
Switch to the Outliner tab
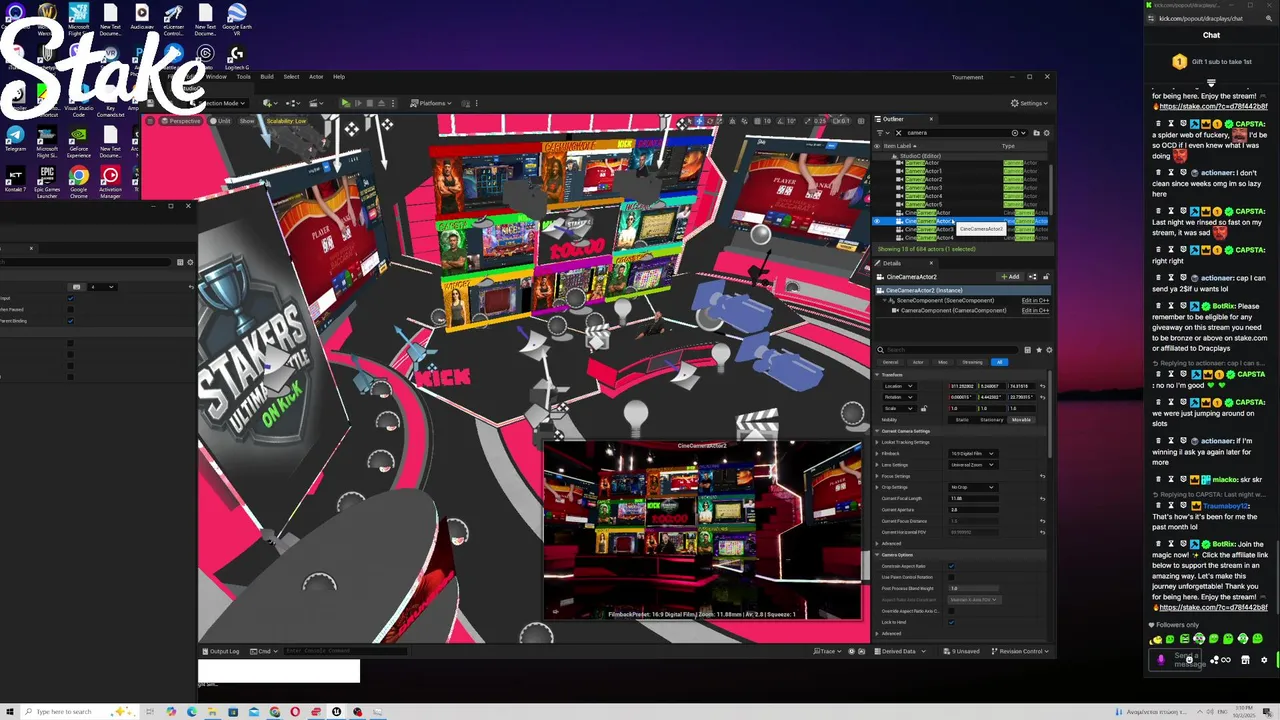893,119
